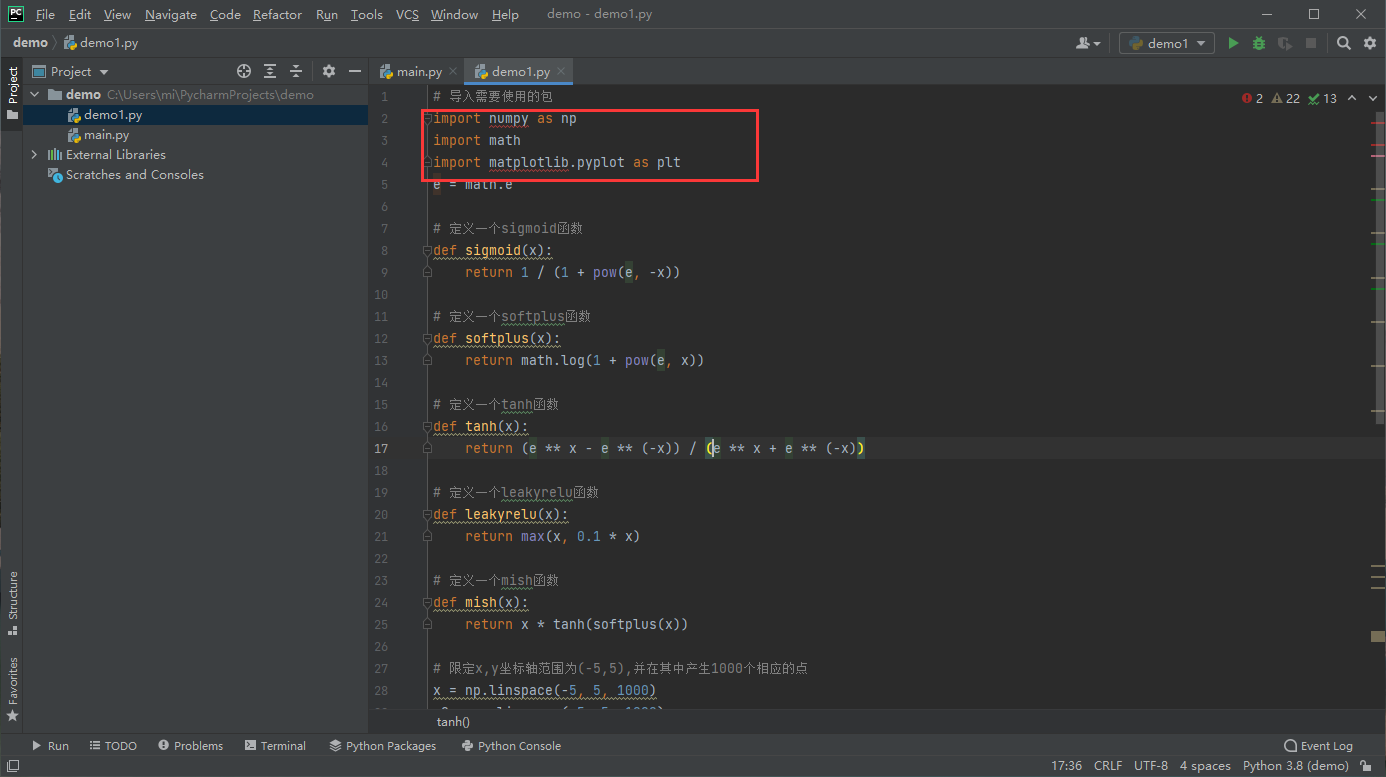Toggle fold for the sigmoid function
The image size is (1386, 777).
pos(428,250)
